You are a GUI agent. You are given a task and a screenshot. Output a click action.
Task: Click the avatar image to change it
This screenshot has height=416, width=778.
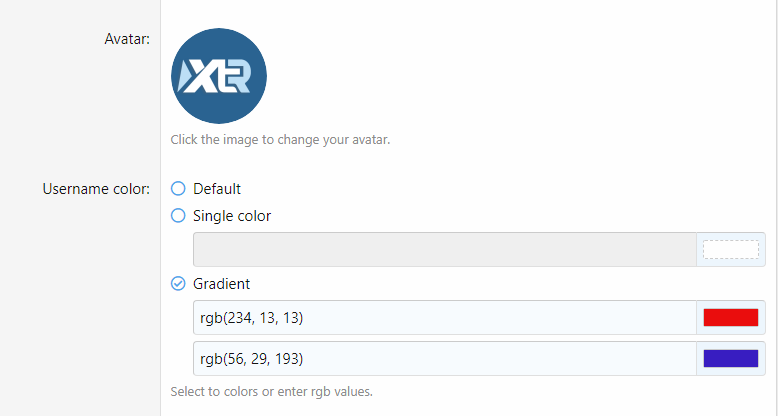[219, 75]
